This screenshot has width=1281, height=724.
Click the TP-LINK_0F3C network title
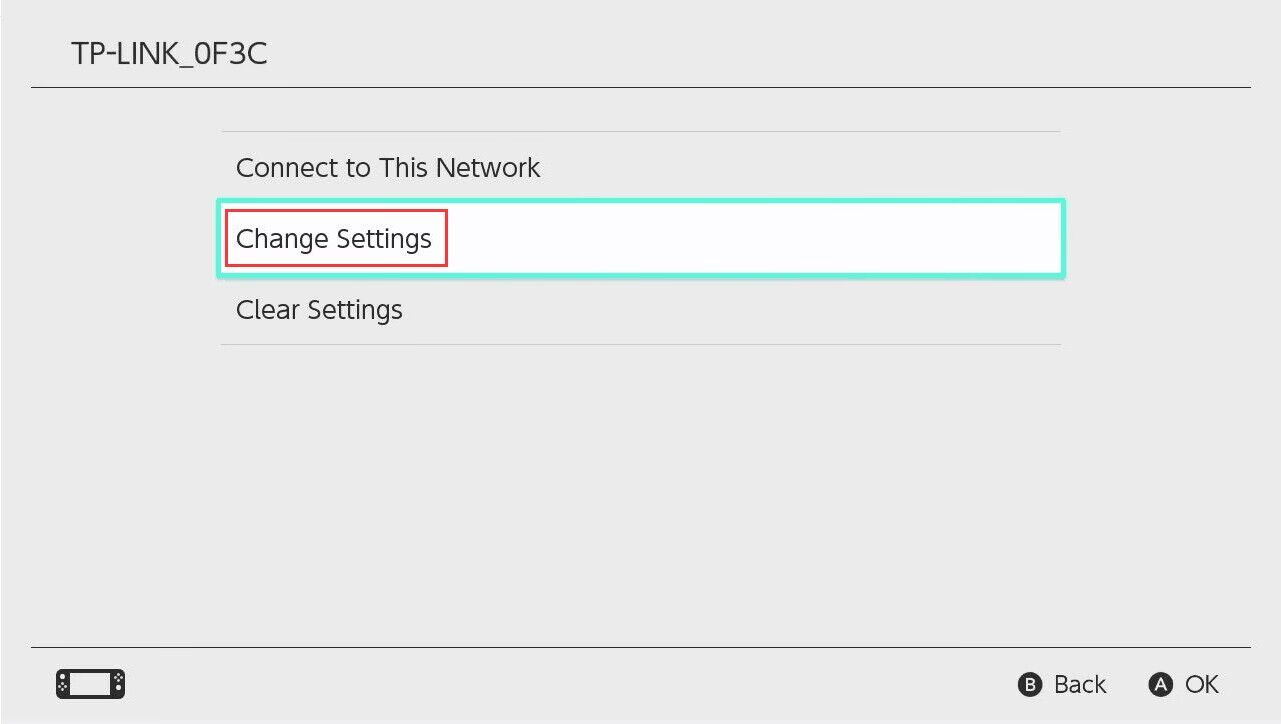169,54
